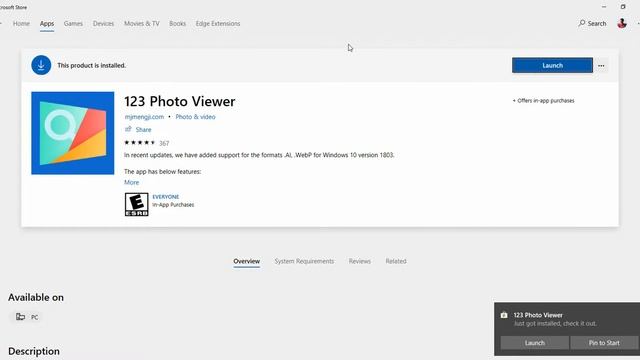Click Pin to Start in notification
The height and width of the screenshot is (360, 640).
point(604,343)
